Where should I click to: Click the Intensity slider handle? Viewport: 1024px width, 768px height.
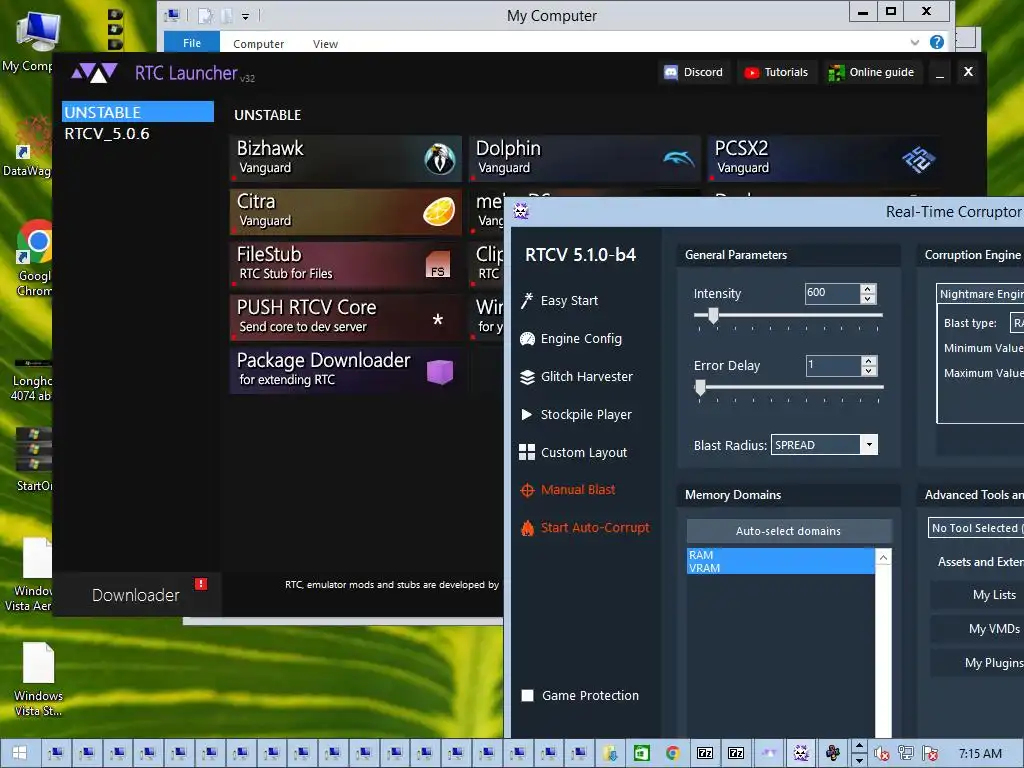pos(713,315)
